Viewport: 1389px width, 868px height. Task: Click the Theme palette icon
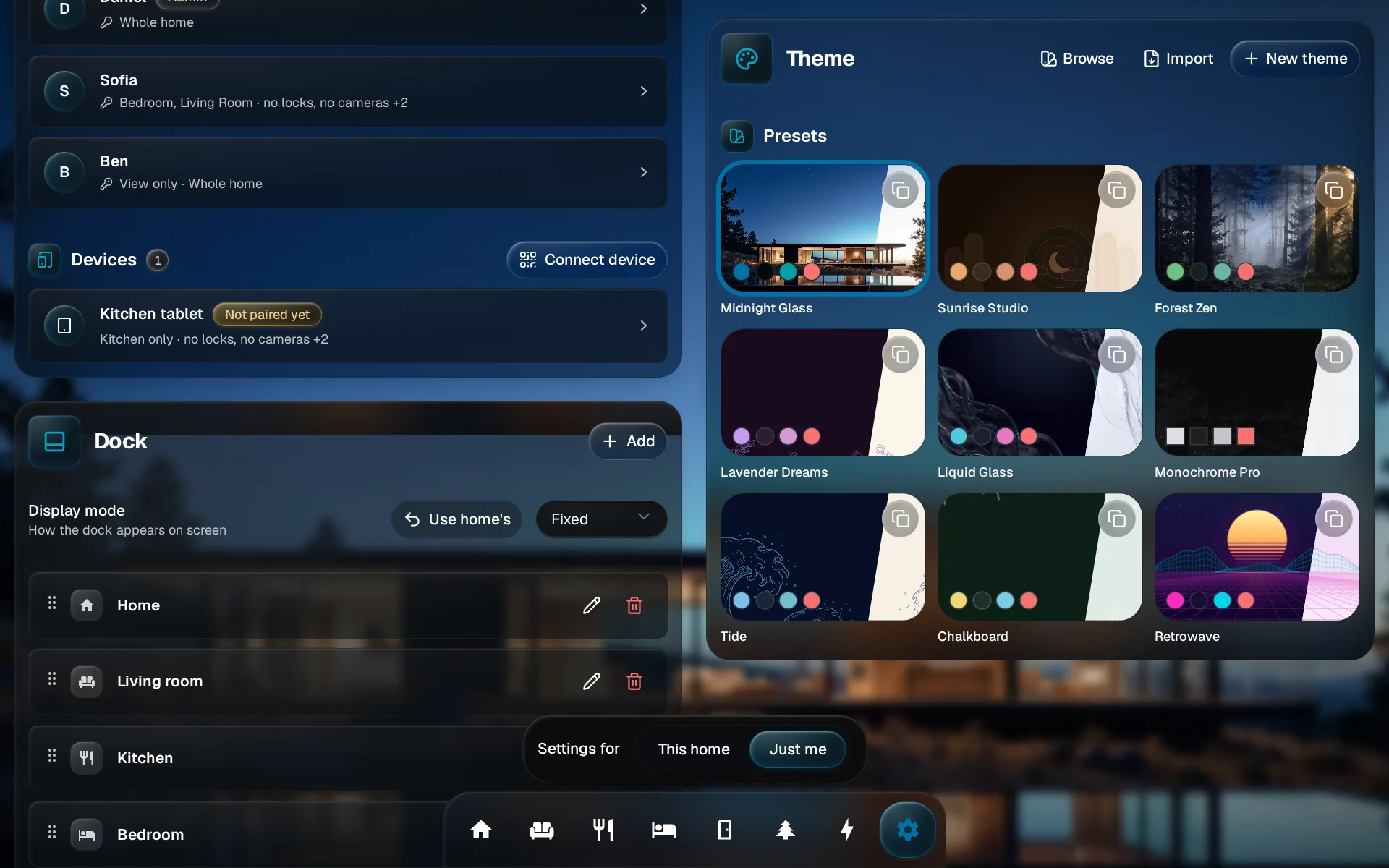[747, 59]
